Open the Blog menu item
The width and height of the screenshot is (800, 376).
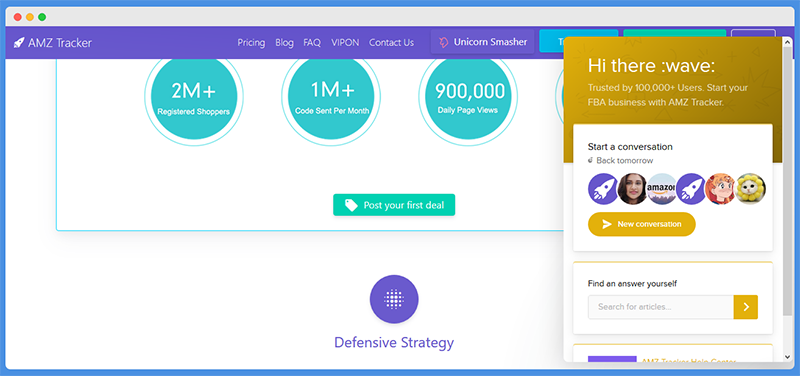pyautogui.click(x=284, y=43)
